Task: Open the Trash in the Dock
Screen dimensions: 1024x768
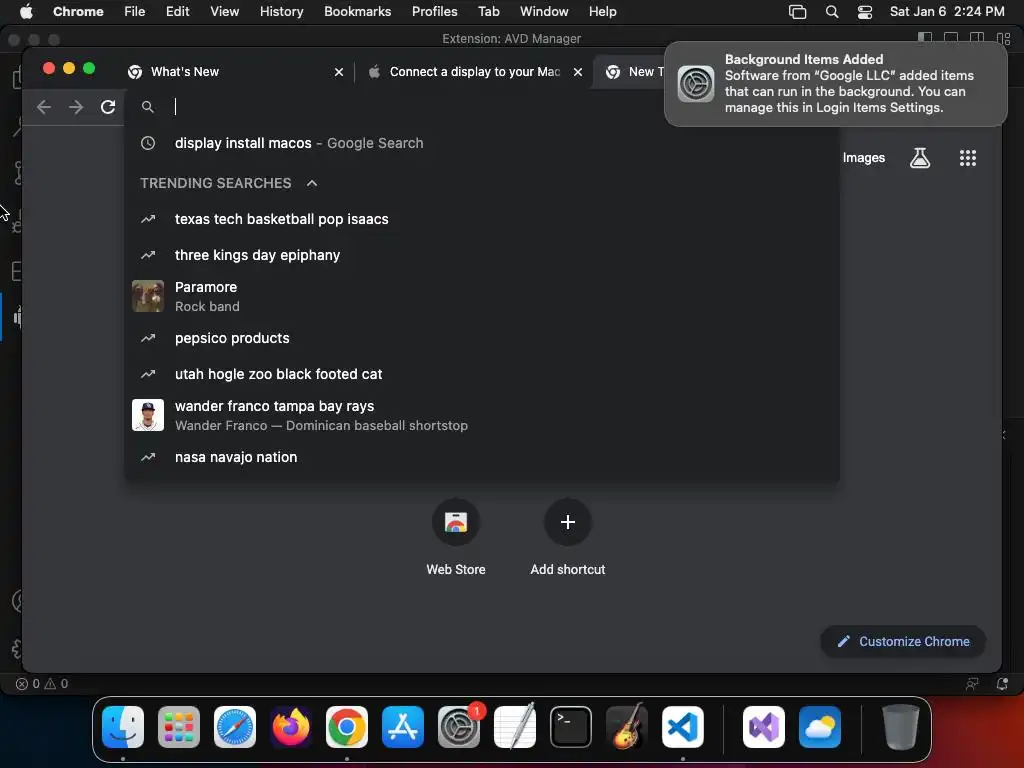Action: click(901, 727)
